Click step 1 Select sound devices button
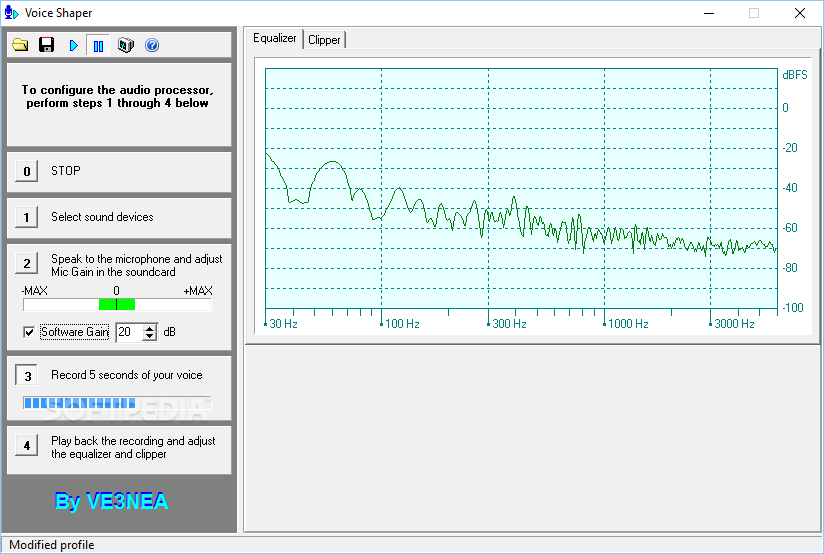Viewport: 824px width, 554px height. pyautogui.click(x=27, y=217)
